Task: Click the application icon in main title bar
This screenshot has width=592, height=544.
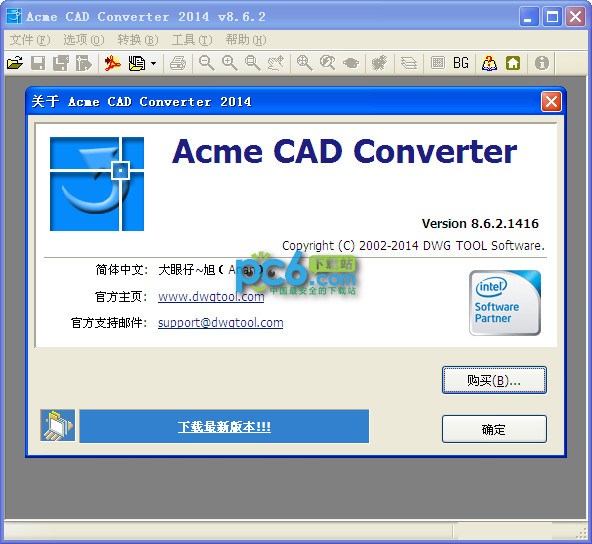Action: tap(14, 16)
